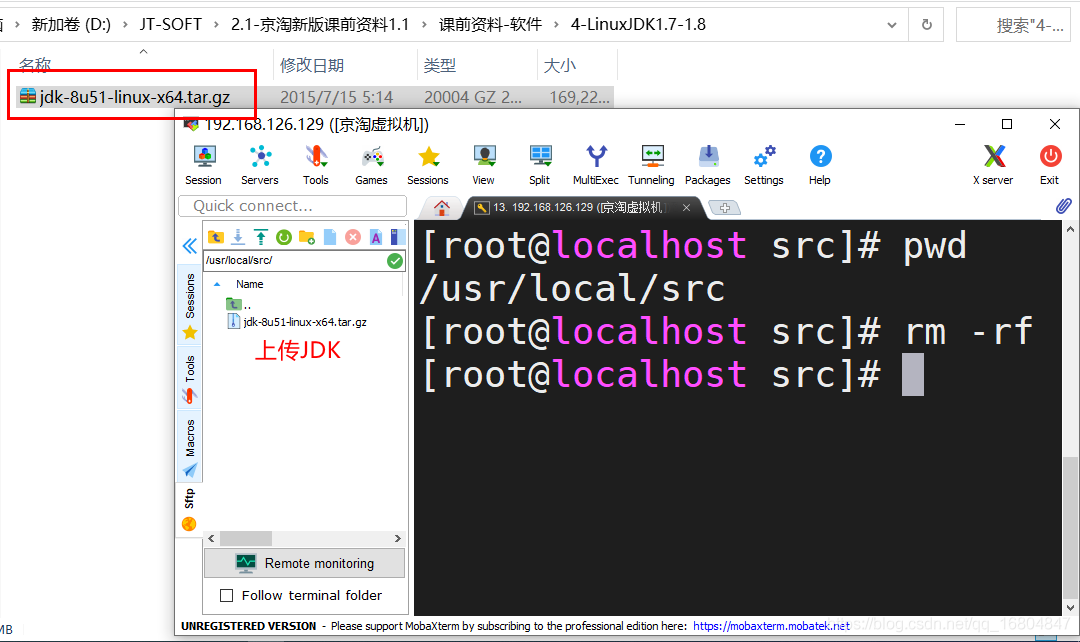This screenshot has height=642, width=1080.
Task: Click JT-SOFT in Explorer breadcrumb
Action: [x=170, y=25]
